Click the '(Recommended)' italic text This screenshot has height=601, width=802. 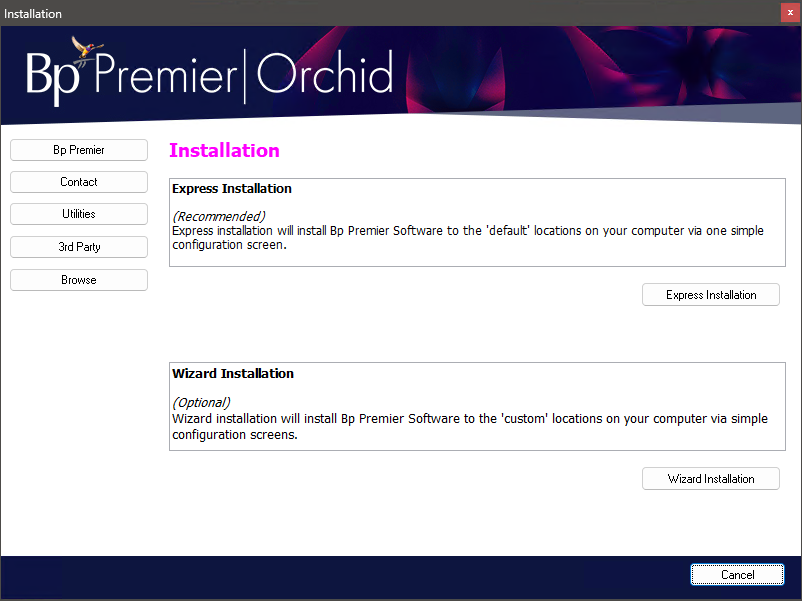(x=219, y=216)
